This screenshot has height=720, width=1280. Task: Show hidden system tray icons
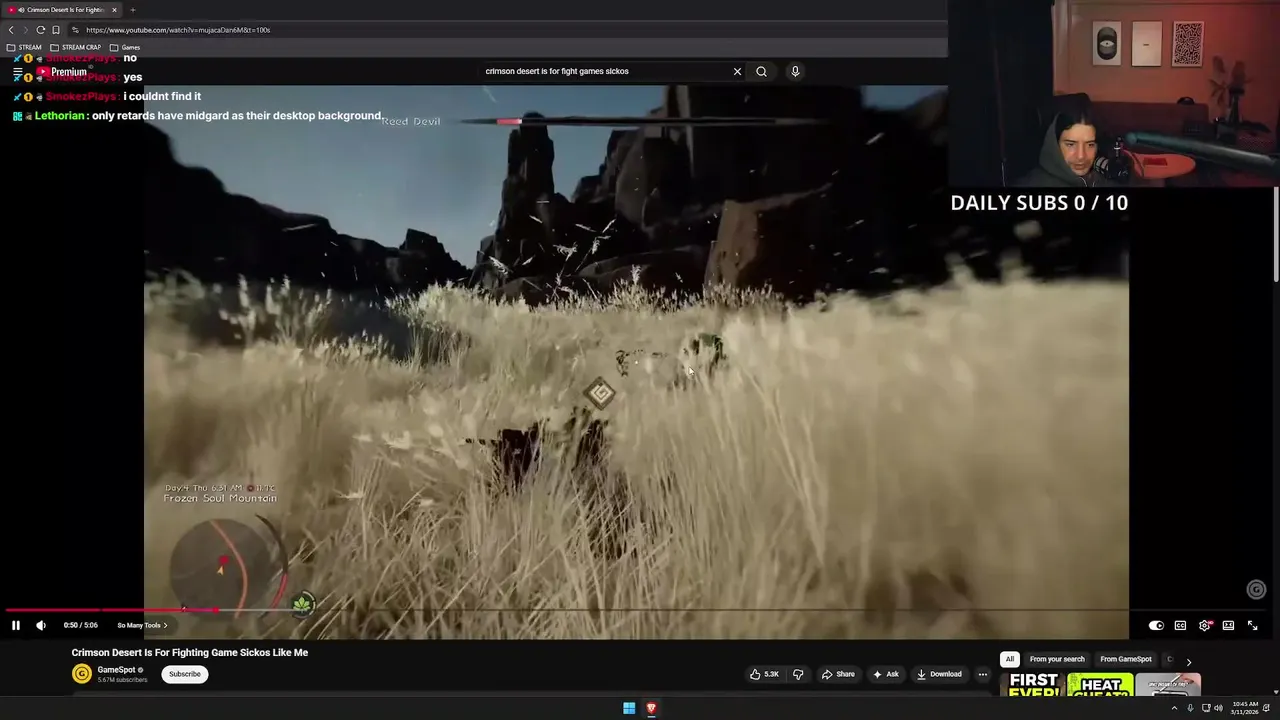[x=1174, y=708]
